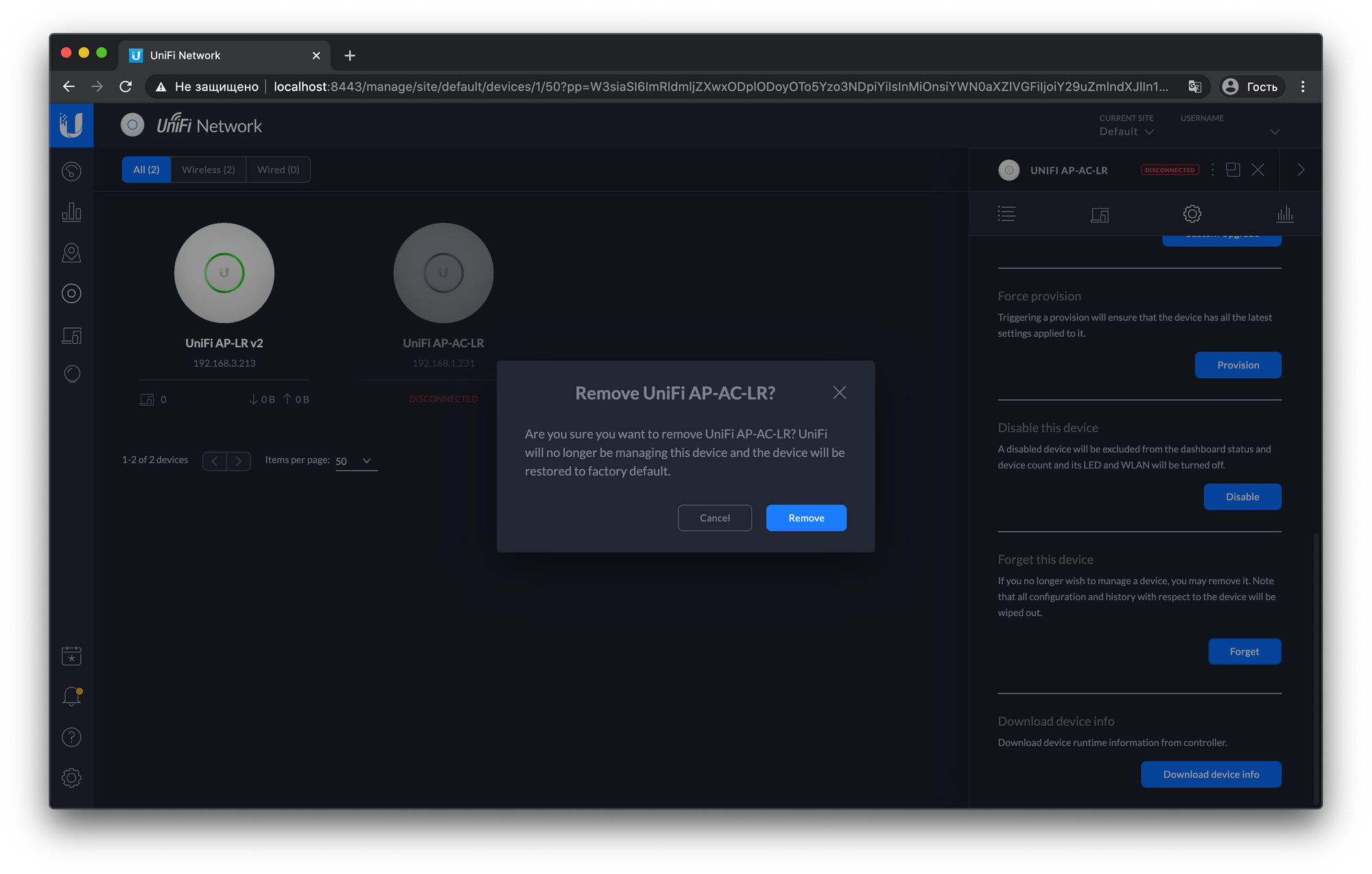
Task: Confirm removal by clicking Remove
Action: pyautogui.click(x=806, y=517)
